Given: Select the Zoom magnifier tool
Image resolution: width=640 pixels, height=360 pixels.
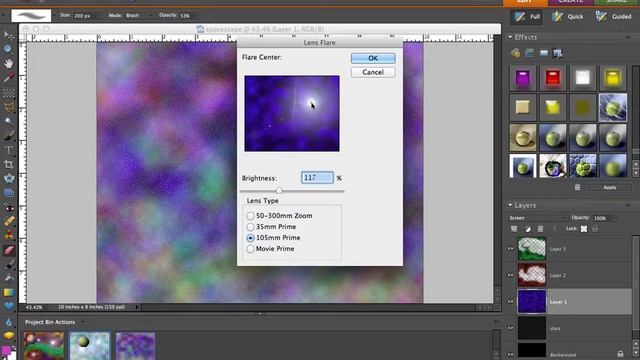Looking at the screenshot, I should [x=9, y=49].
